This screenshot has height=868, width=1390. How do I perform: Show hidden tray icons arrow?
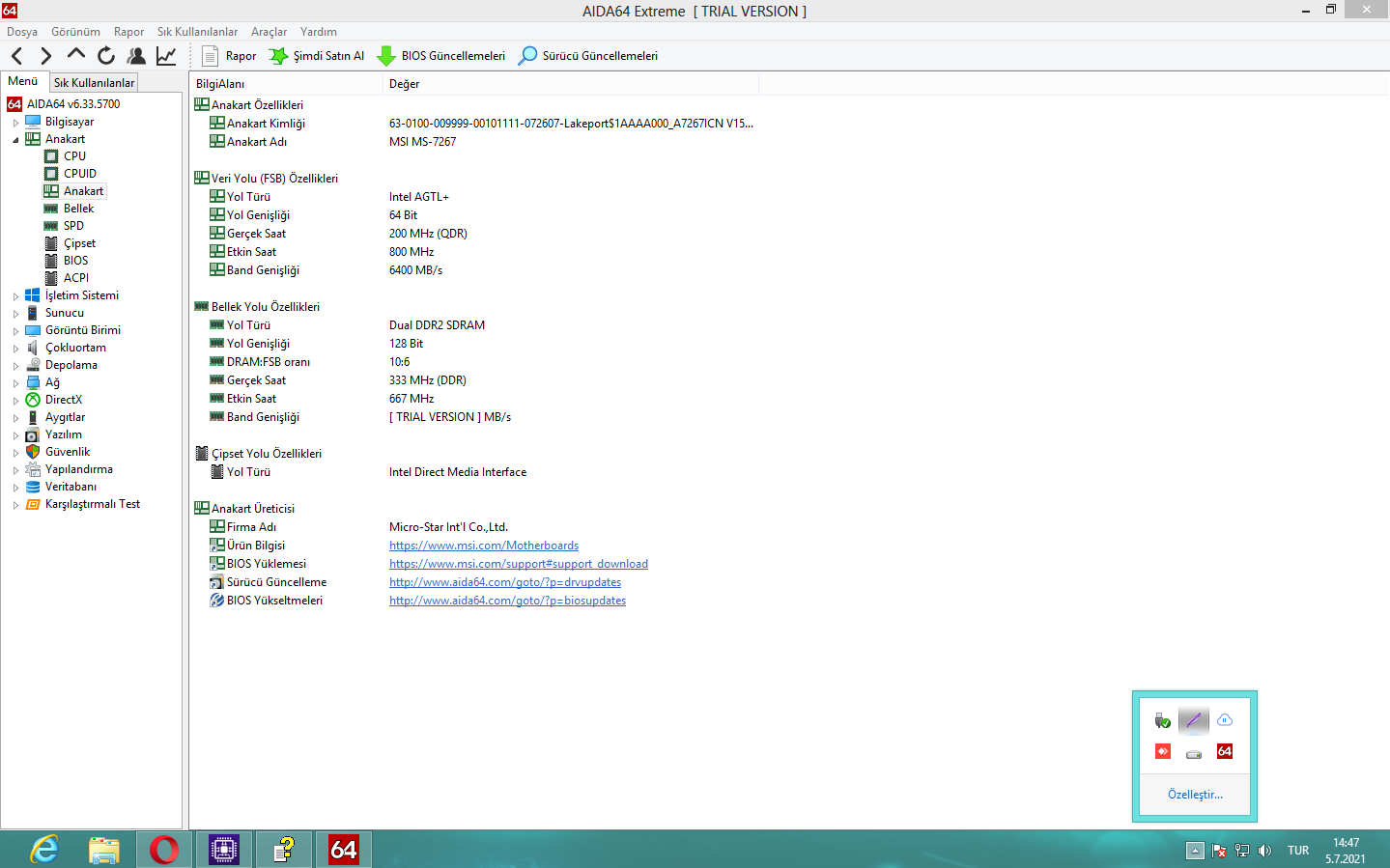[x=1196, y=851]
